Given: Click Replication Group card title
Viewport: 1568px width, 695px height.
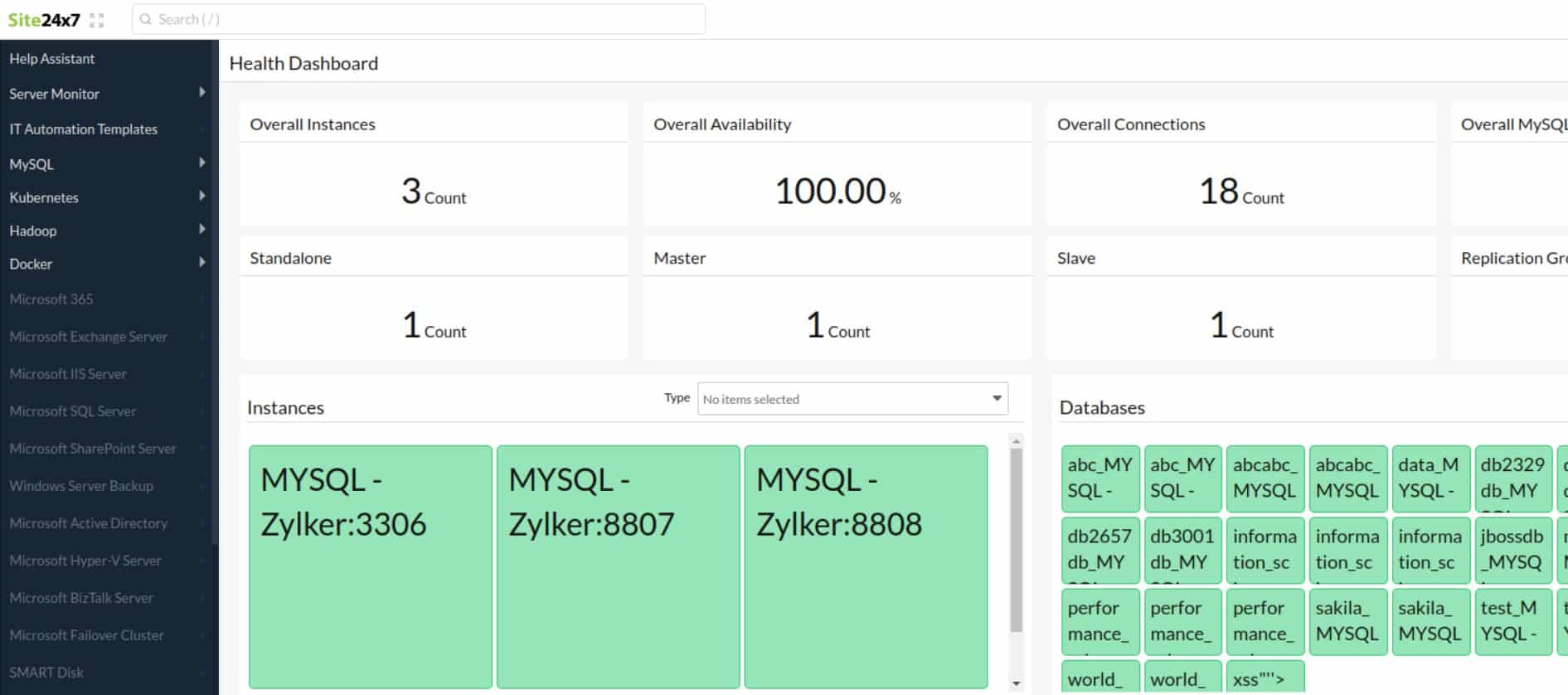Looking at the screenshot, I should [x=1514, y=258].
